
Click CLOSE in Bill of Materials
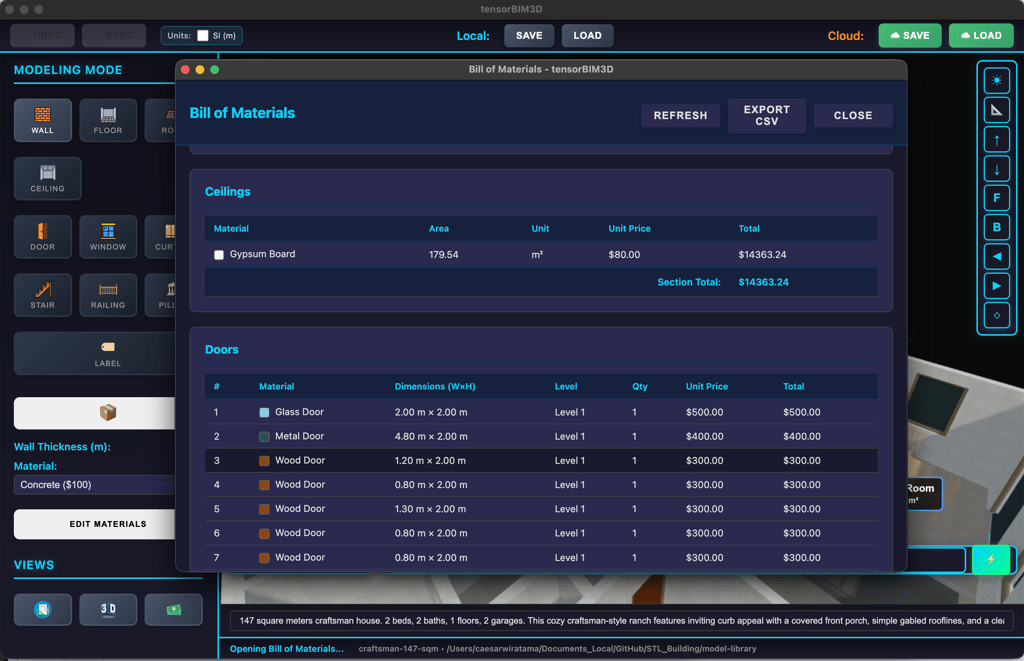(853, 116)
